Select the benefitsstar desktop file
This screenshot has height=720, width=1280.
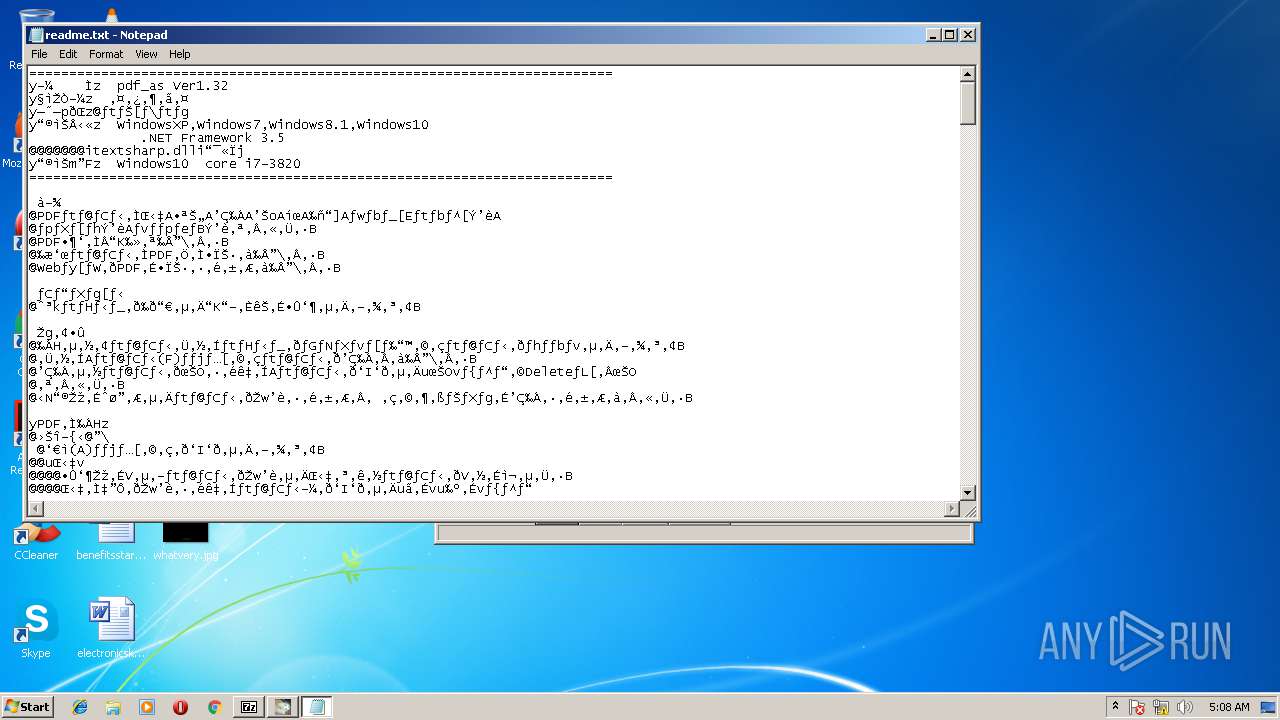[111, 543]
